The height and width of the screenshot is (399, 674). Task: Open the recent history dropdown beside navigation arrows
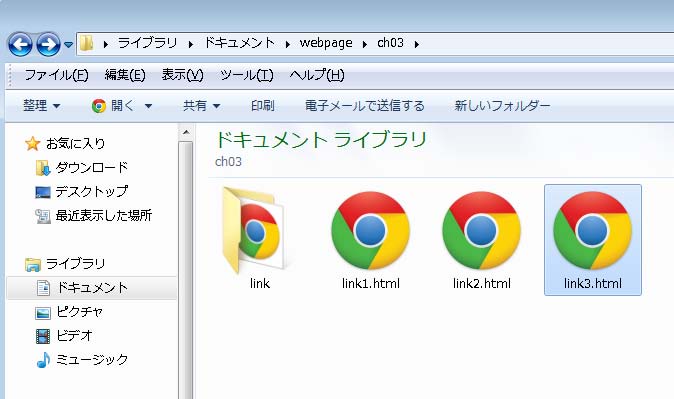[x=68, y=44]
